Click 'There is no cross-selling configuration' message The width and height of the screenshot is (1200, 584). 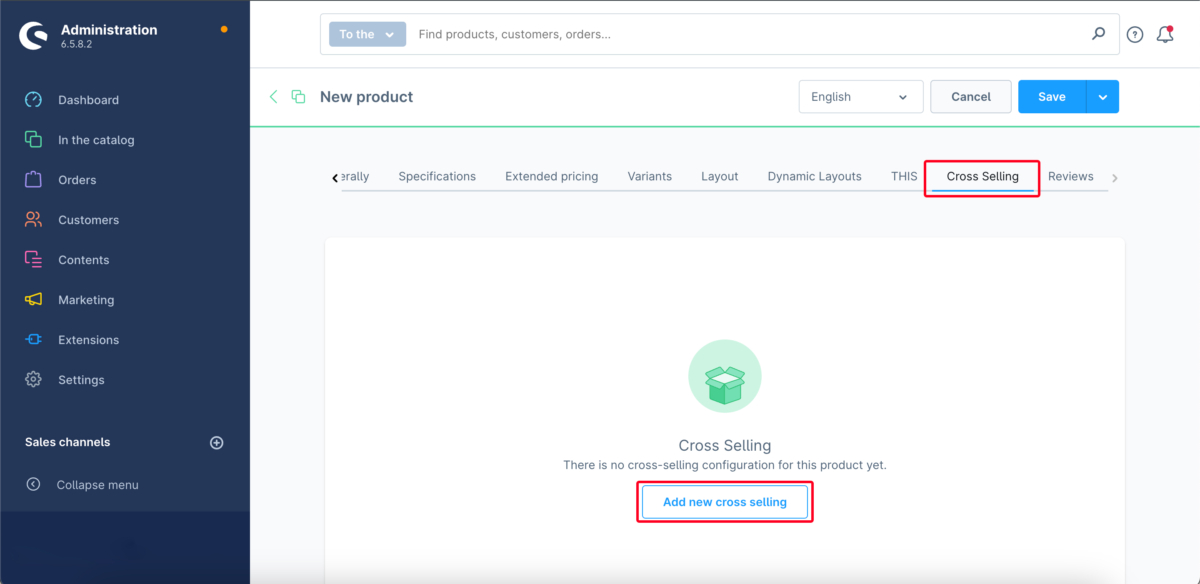coord(725,465)
